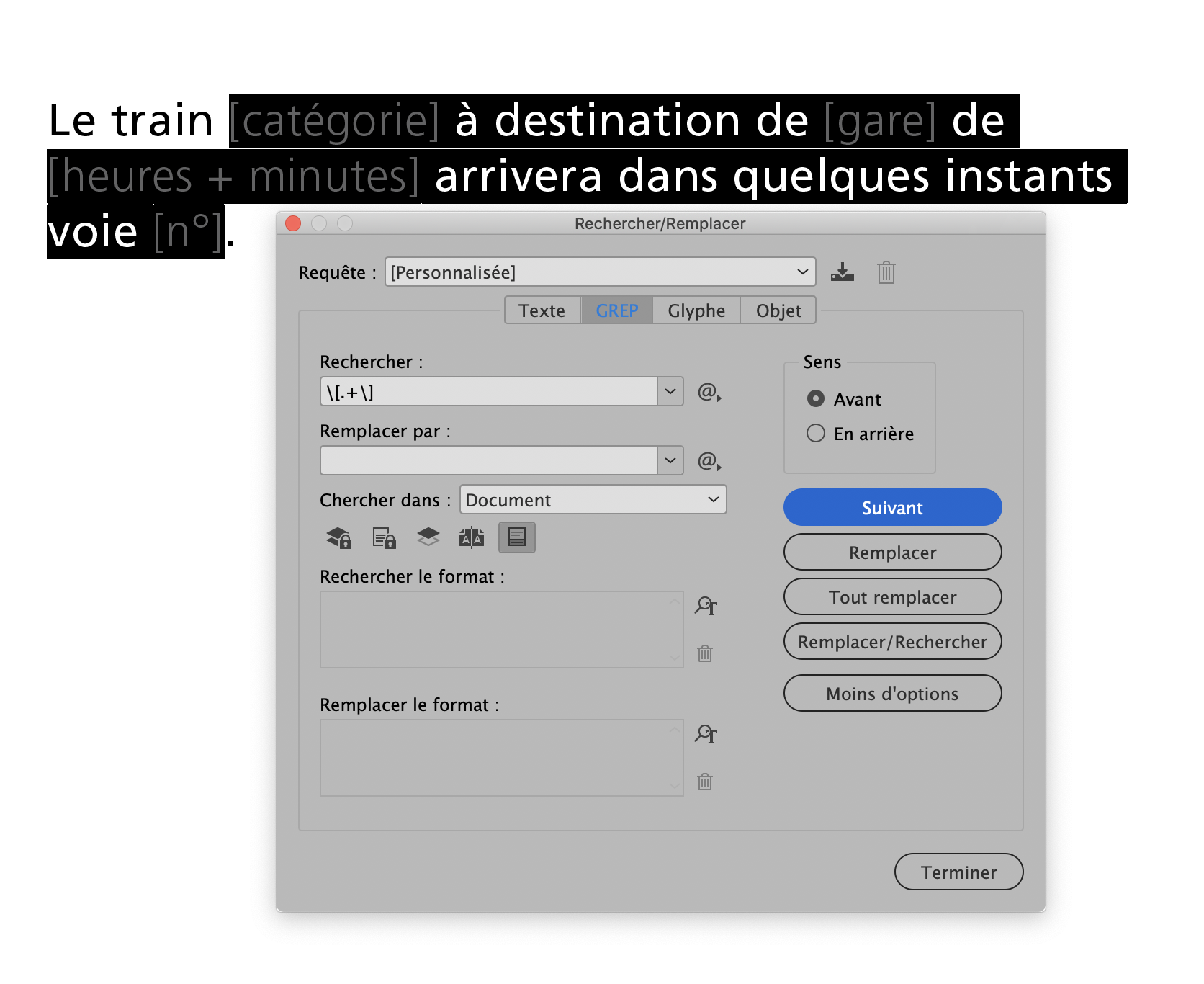Click Moins d'options button
This screenshot has height=984, width=1204.
point(893,694)
